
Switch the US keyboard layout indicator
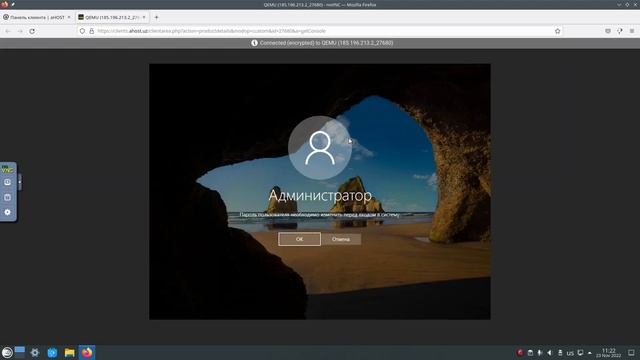click(x=570, y=353)
